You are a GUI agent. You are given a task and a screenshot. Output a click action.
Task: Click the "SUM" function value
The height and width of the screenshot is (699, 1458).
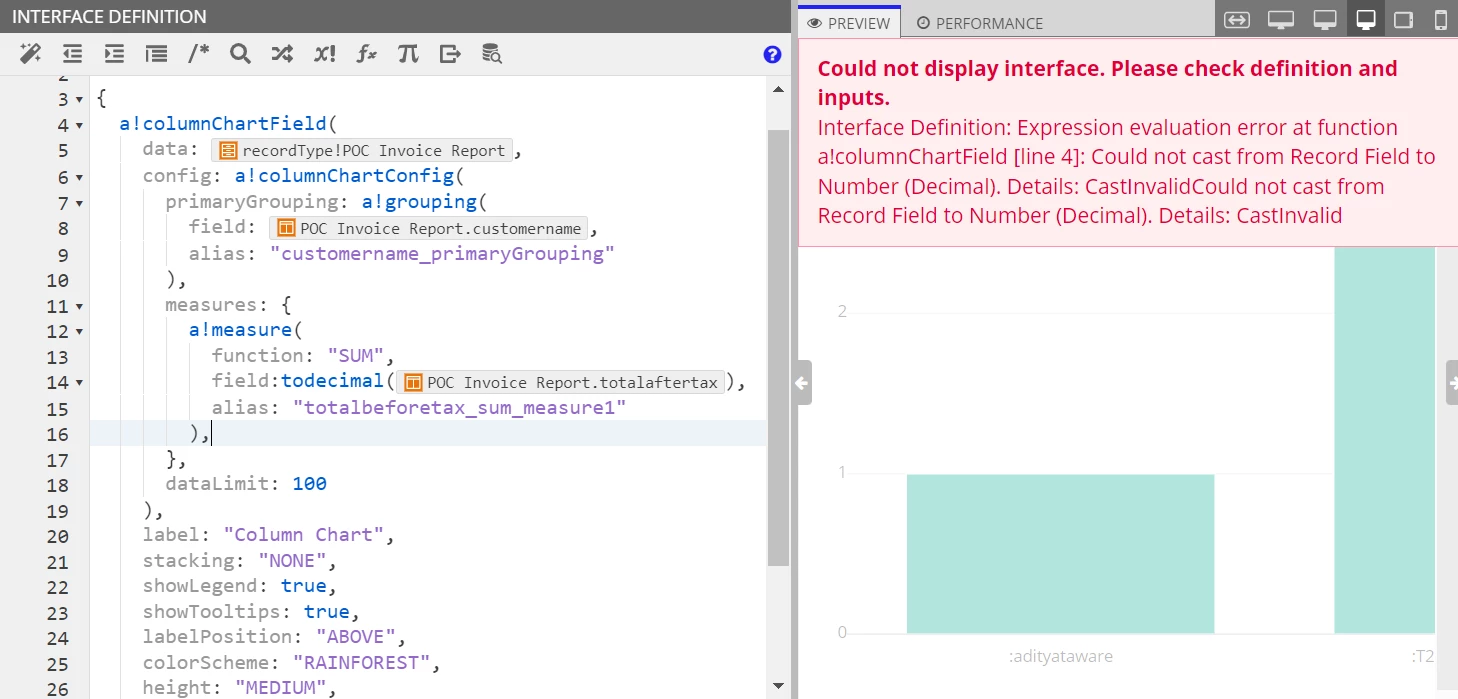pyautogui.click(x=355, y=356)
